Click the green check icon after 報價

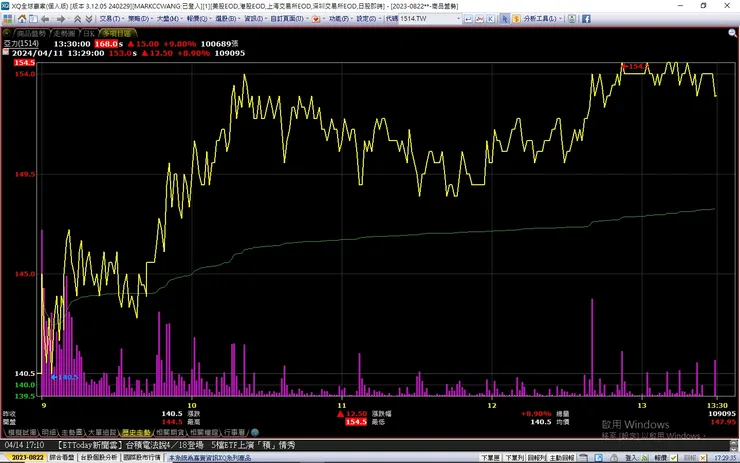pyautogui.click(x=673, y=458)
